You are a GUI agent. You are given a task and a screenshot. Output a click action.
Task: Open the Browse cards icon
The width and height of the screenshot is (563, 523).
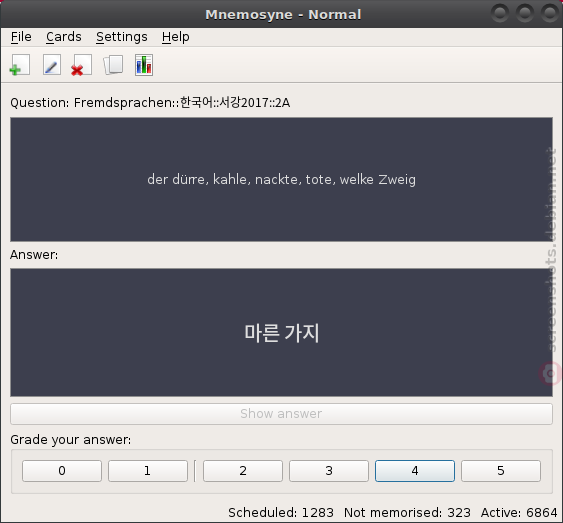[113, 65]
